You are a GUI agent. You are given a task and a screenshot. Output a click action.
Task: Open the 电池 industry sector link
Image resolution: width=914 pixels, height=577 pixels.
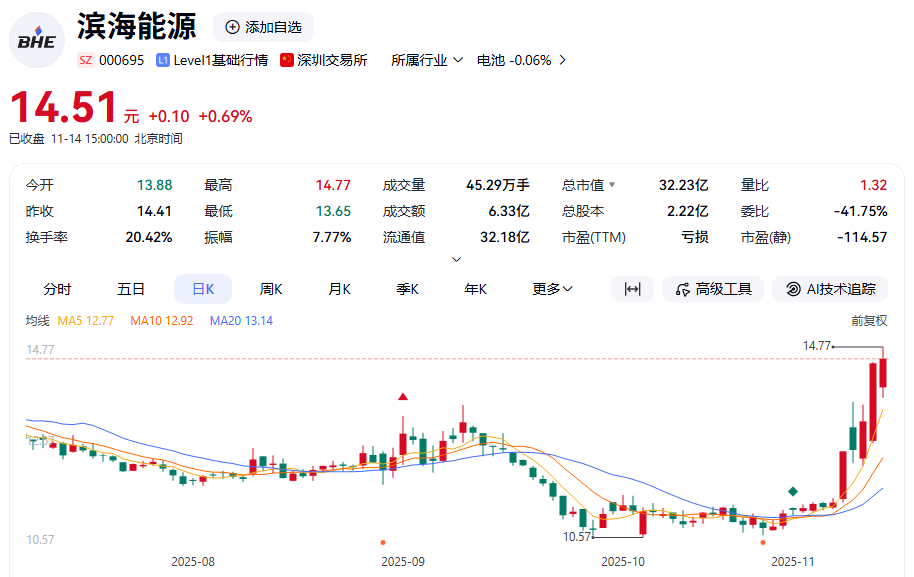[522, 60]
